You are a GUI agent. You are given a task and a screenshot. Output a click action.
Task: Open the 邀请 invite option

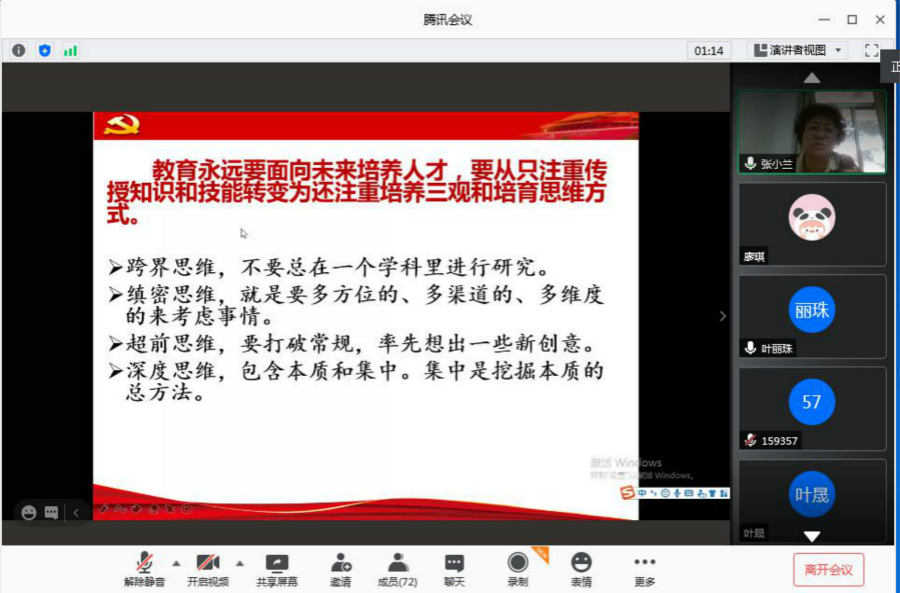click(340, 568)
